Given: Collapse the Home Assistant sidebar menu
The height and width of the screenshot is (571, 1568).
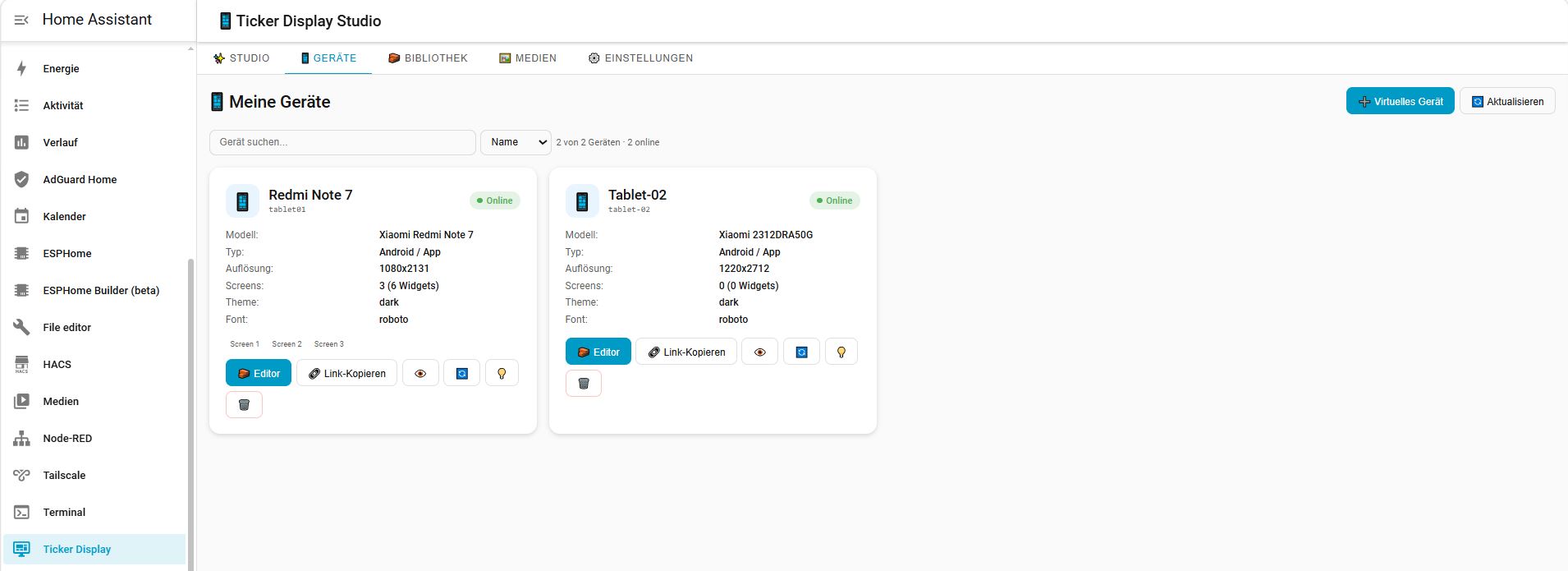Looking at the screenshot, I should click(x=22, y=20).
